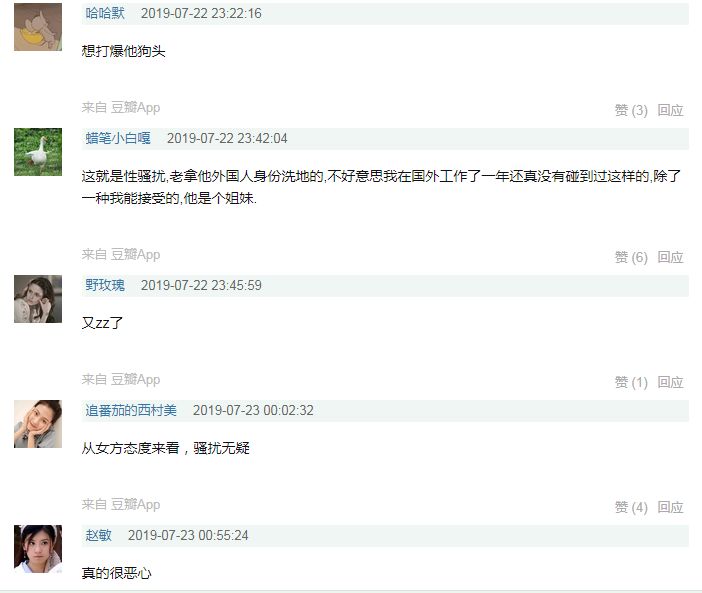
Task: Open 野玫瑰 user avatar
Action: point(38,299)
